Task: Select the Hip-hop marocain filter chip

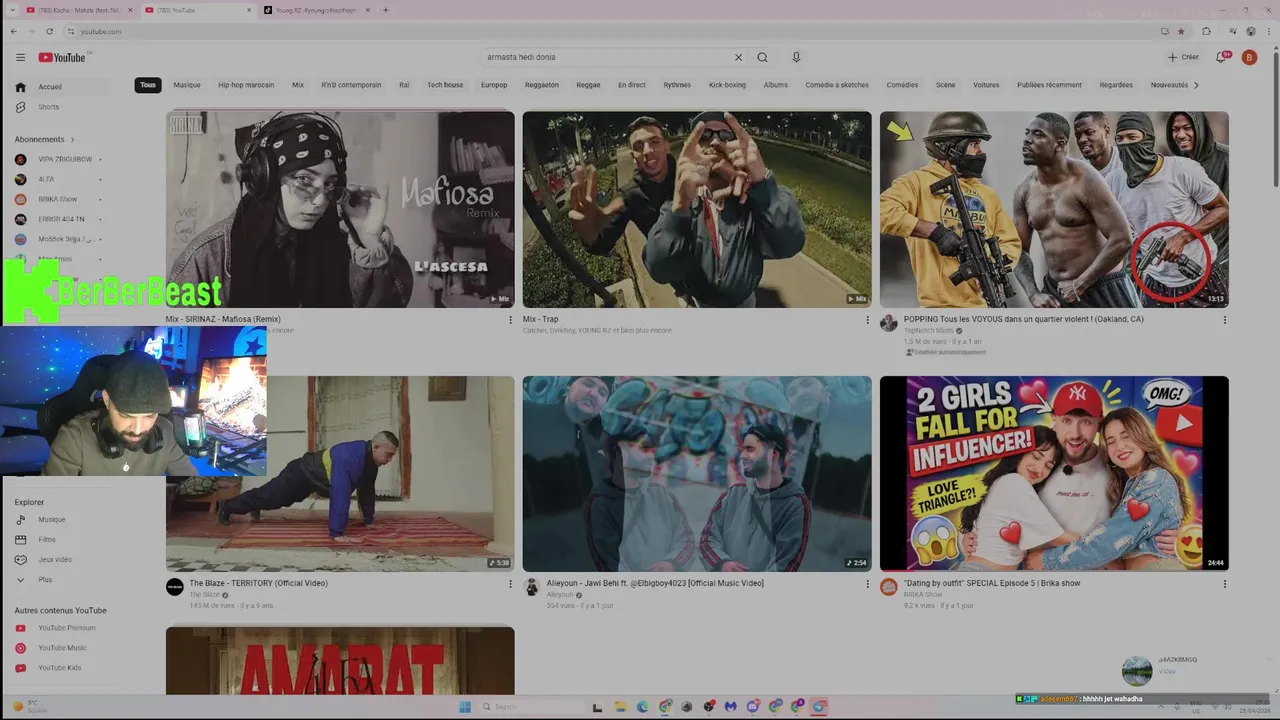Action: (246, 85)
